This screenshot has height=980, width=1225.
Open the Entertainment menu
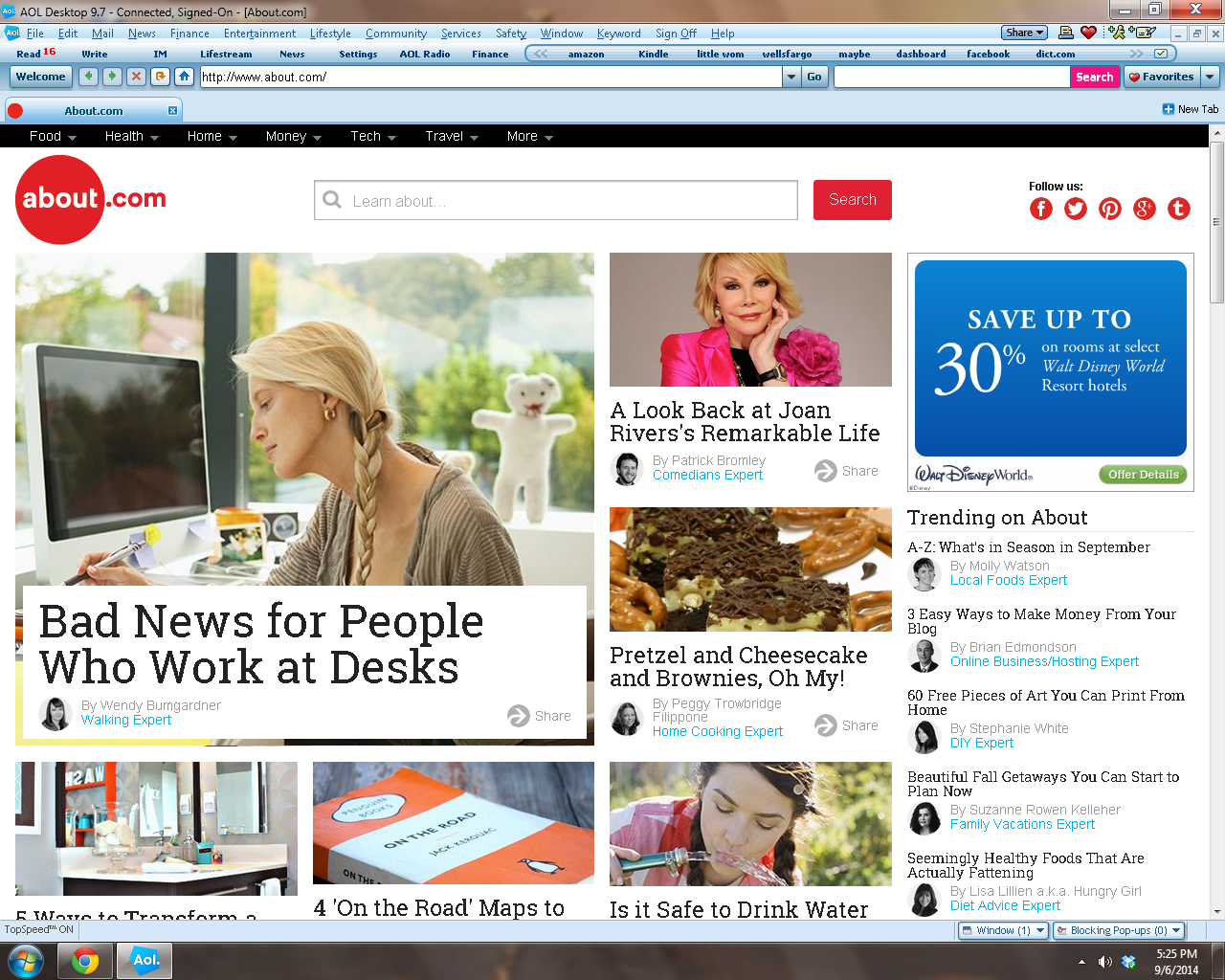click(259, 33)
